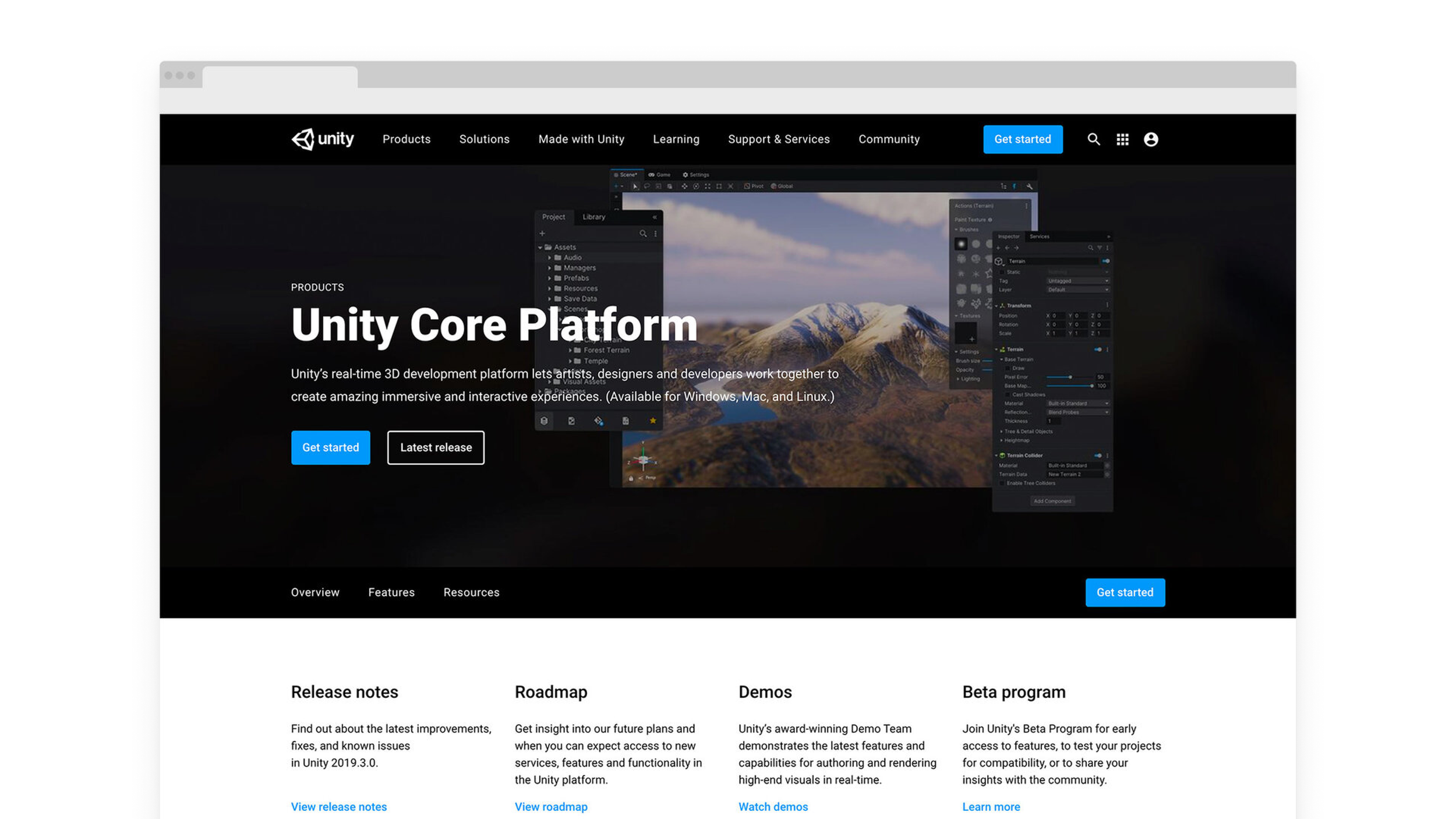Click the scene orientation gizmo
This screenshot has height=819, width=1456.
(x=643, y=460)
